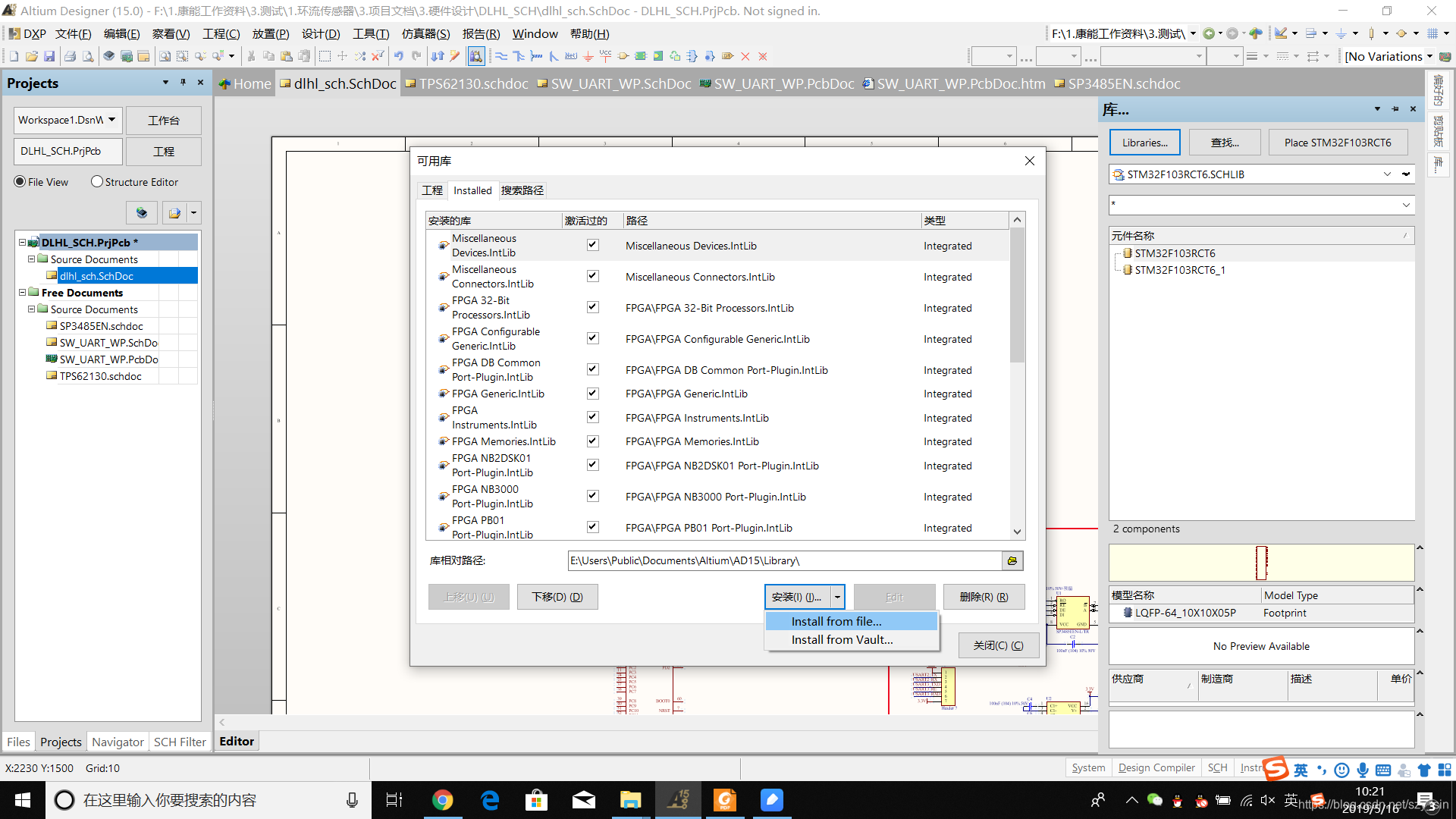Click the Save floppy disk toolbar icon

click(49, 56)
